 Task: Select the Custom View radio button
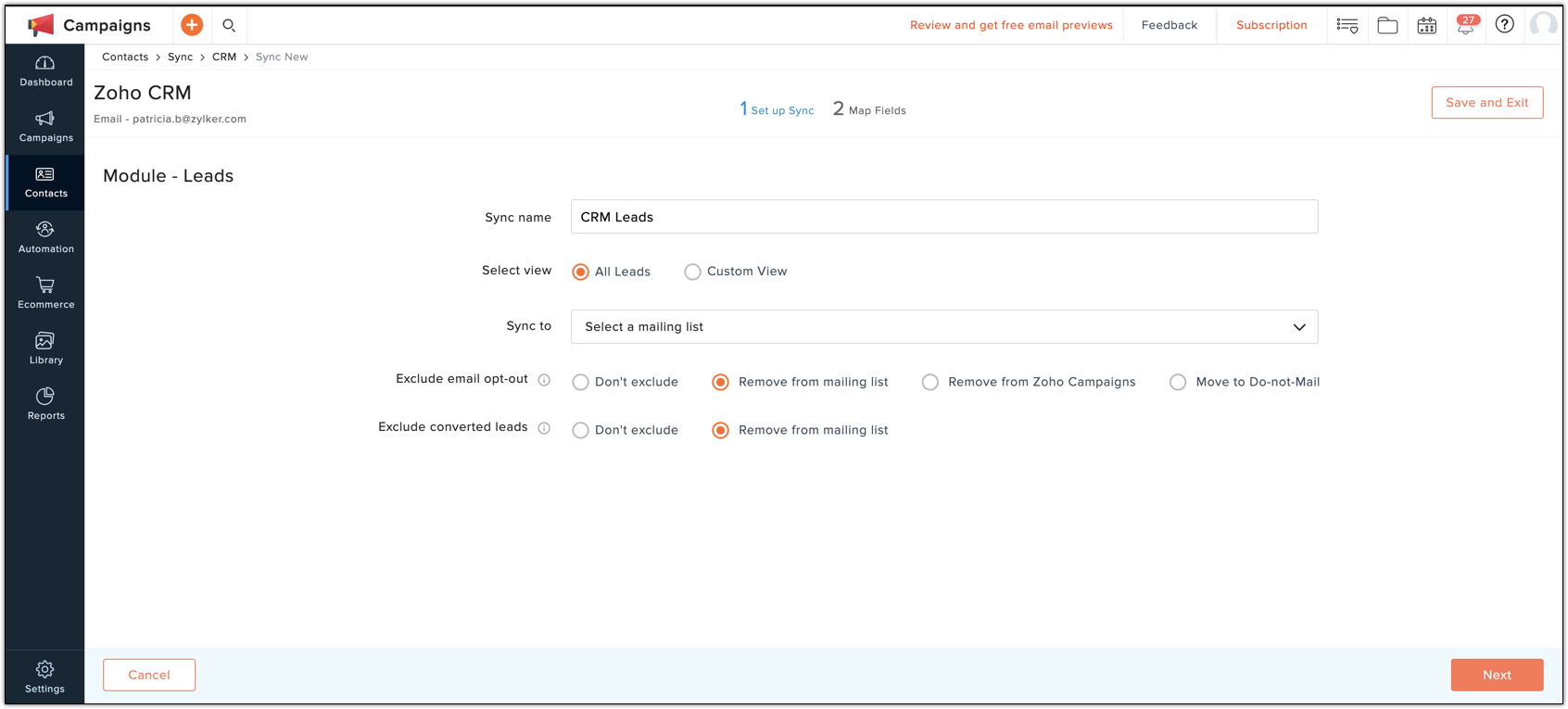[692, 272]
